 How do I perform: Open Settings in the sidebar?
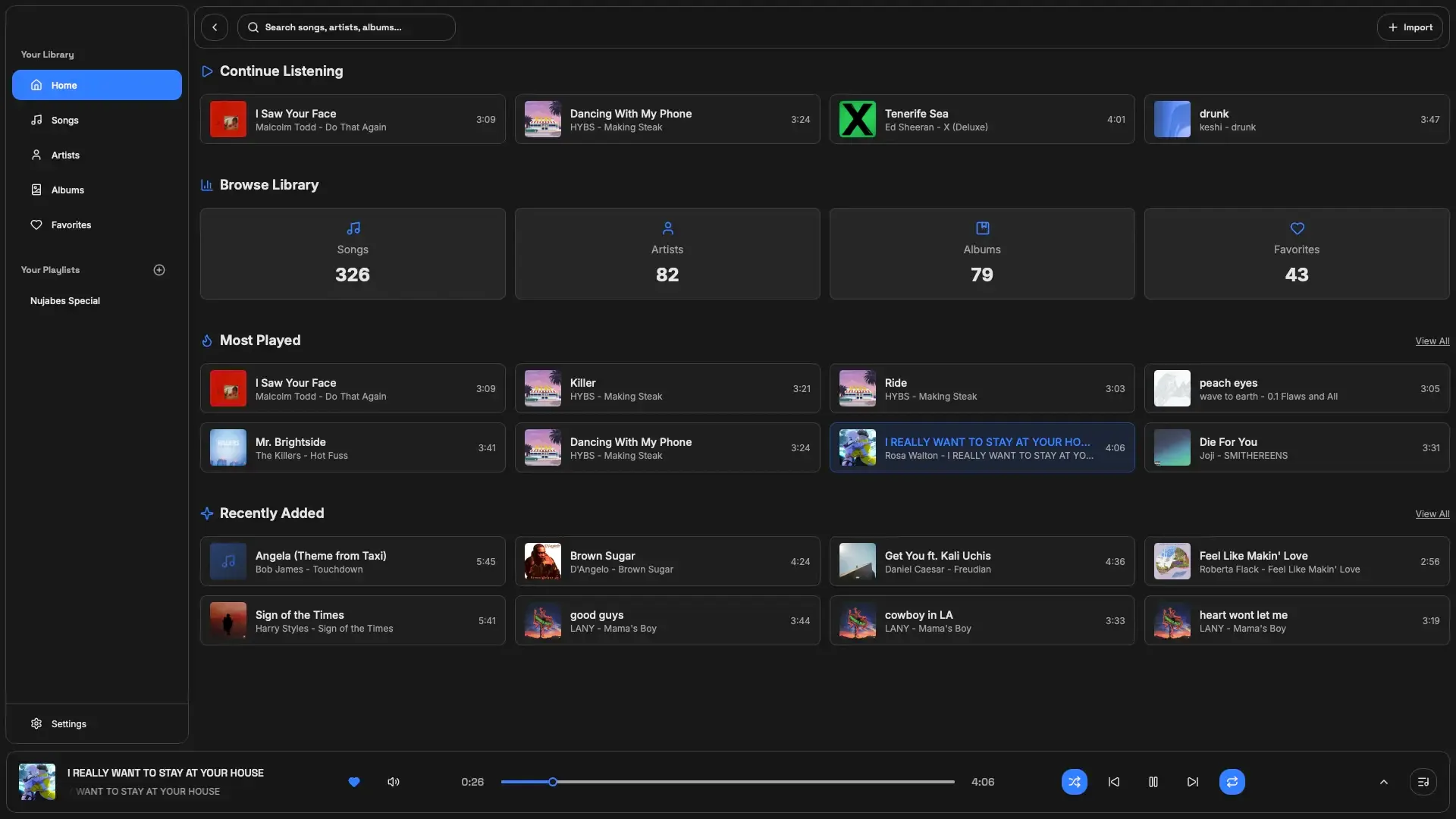click(x=97, y=723)
